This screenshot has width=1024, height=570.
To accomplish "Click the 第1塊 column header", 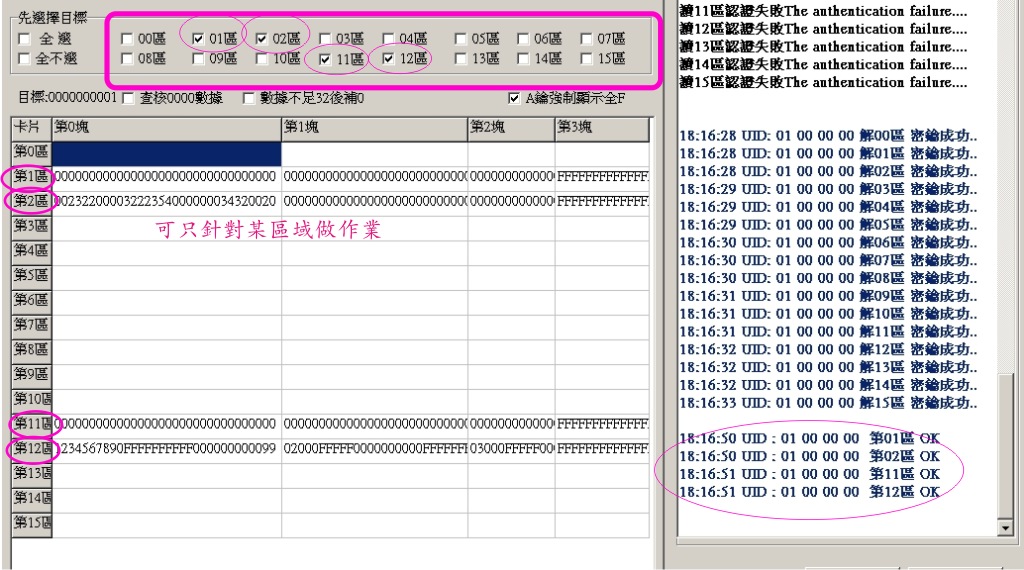I will point(374,128).
